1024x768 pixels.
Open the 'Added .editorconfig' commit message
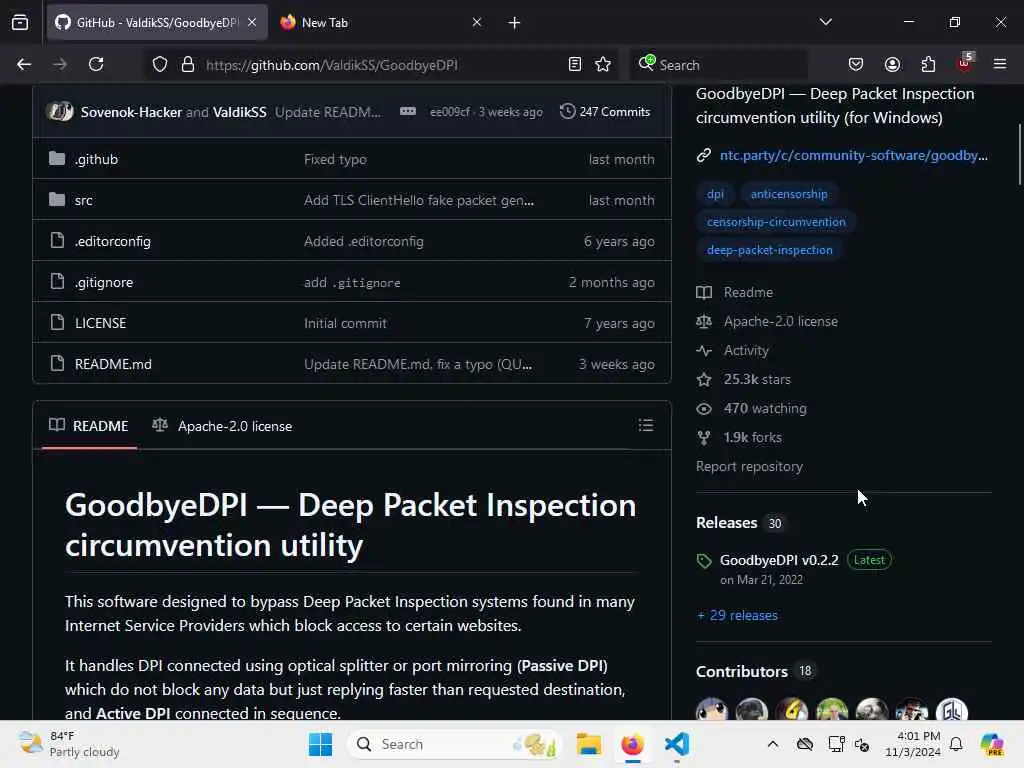point(364,242)
